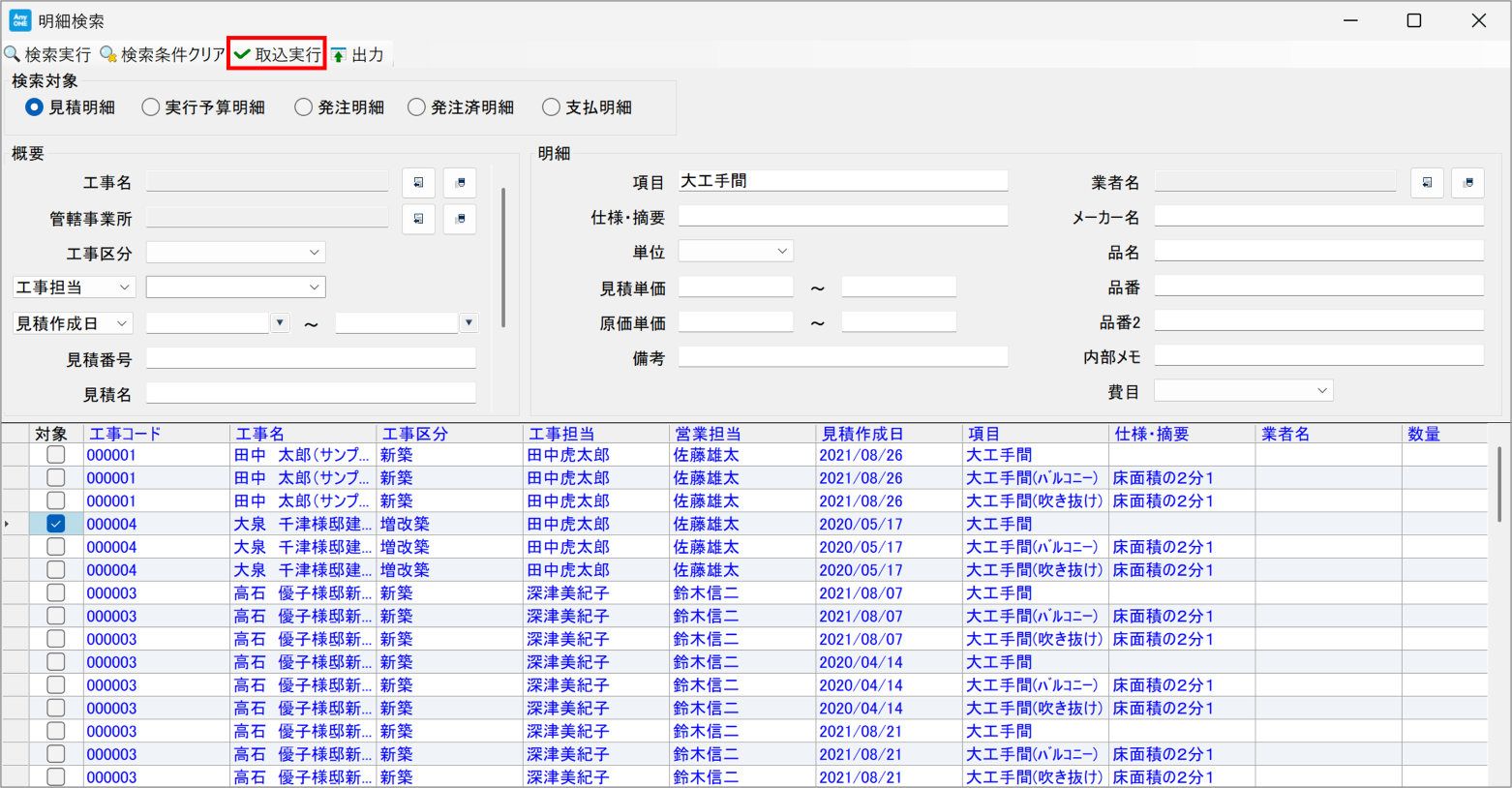Click 取込実行 to import selection
This screenshot has height=788, width=1512.
click(x=277, y=54)
